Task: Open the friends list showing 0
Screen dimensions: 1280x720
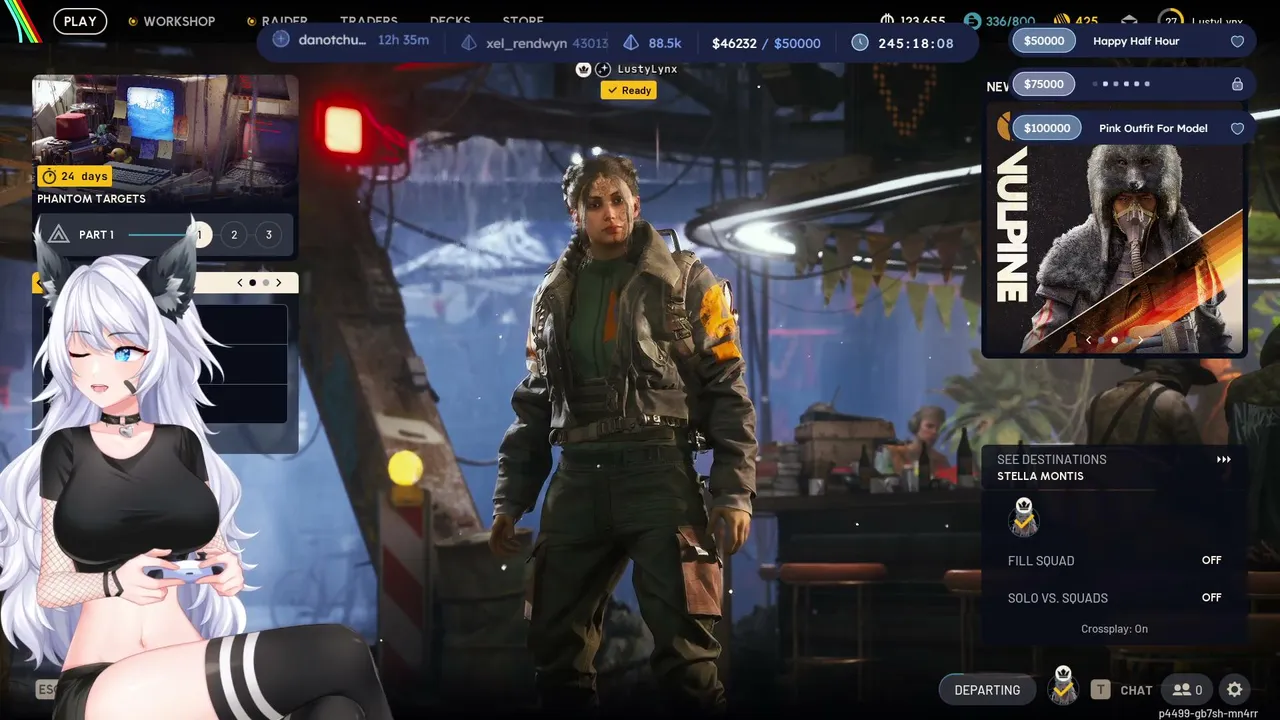Action: click(1187, 689)
